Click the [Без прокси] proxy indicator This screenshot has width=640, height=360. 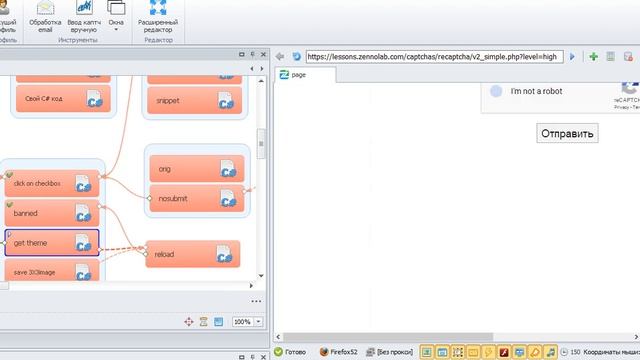pos(390,352)
